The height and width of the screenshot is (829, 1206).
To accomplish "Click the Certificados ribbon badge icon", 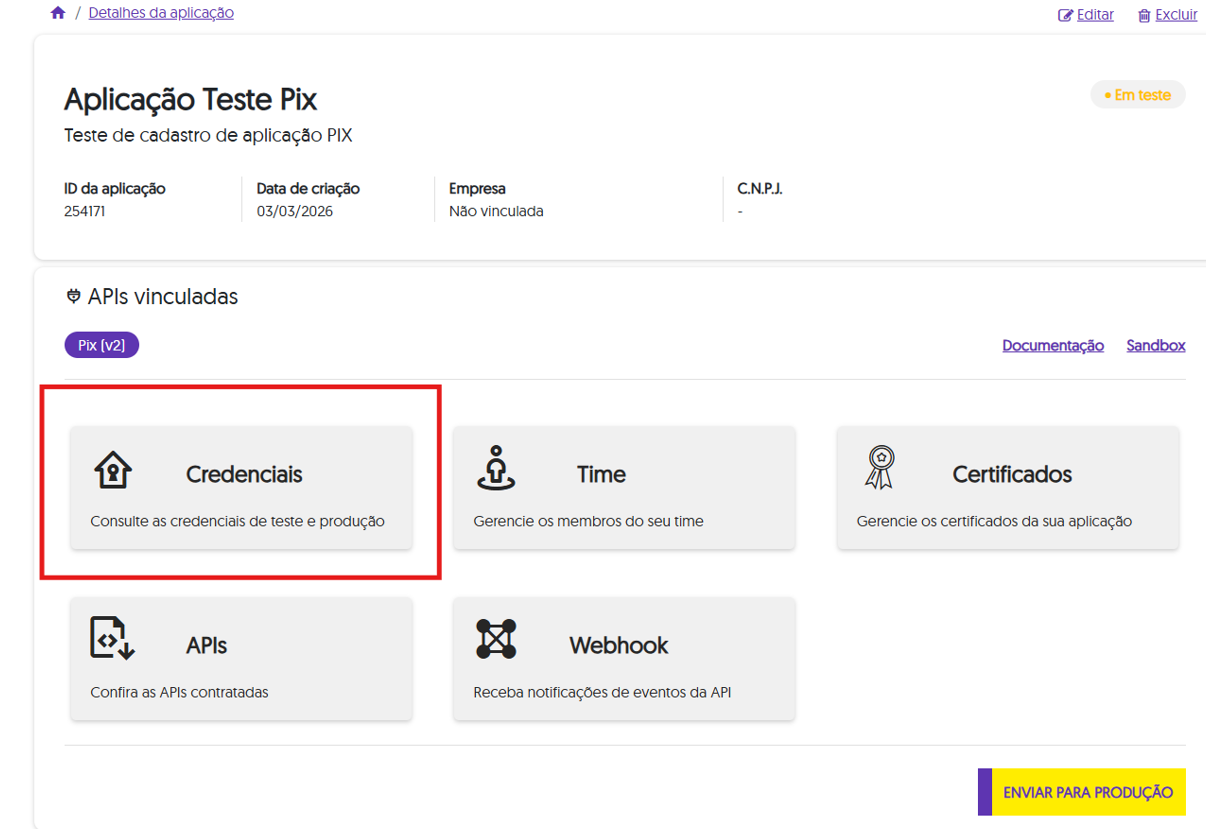I will pos(879,468).
